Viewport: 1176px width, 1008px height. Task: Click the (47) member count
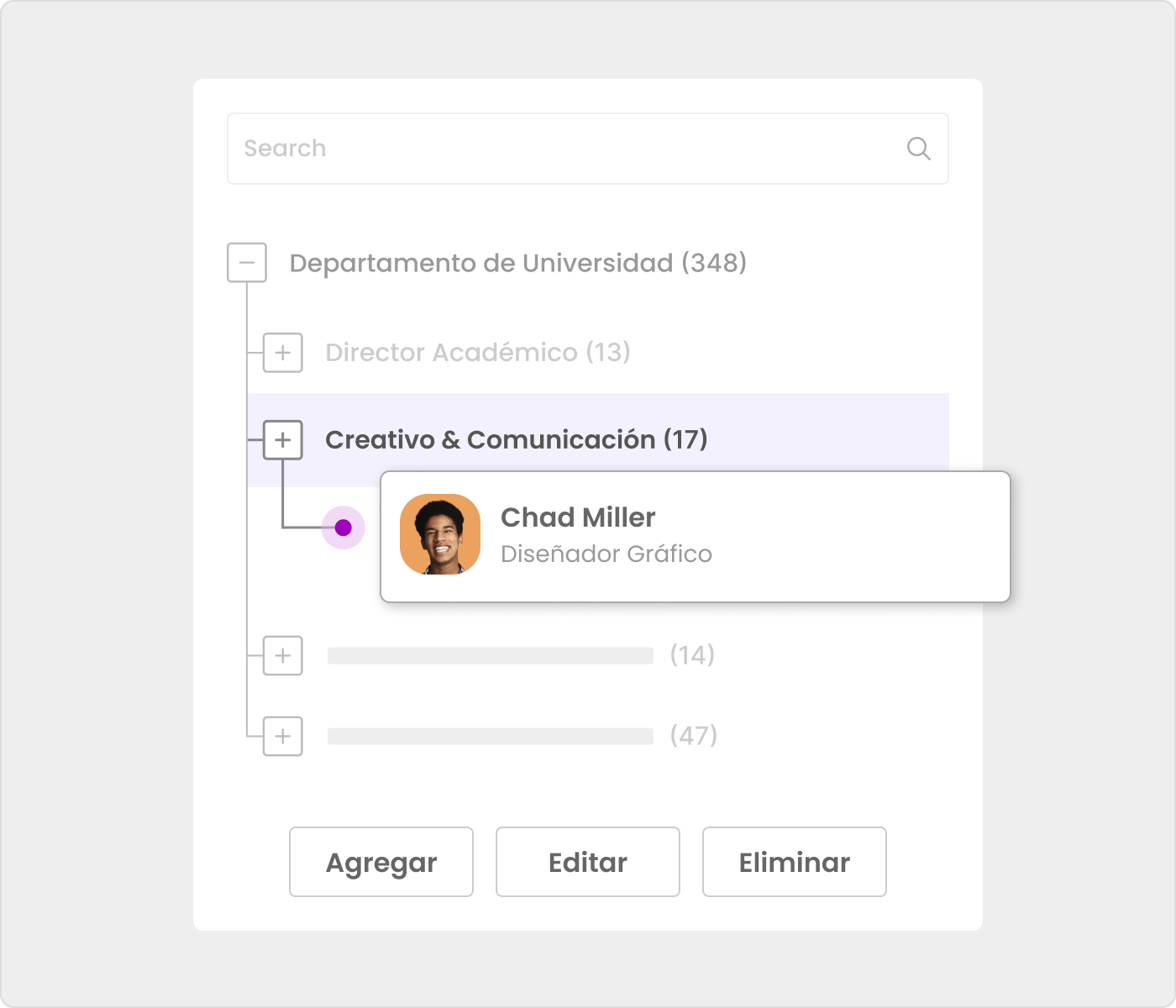(x=693, y=736)
